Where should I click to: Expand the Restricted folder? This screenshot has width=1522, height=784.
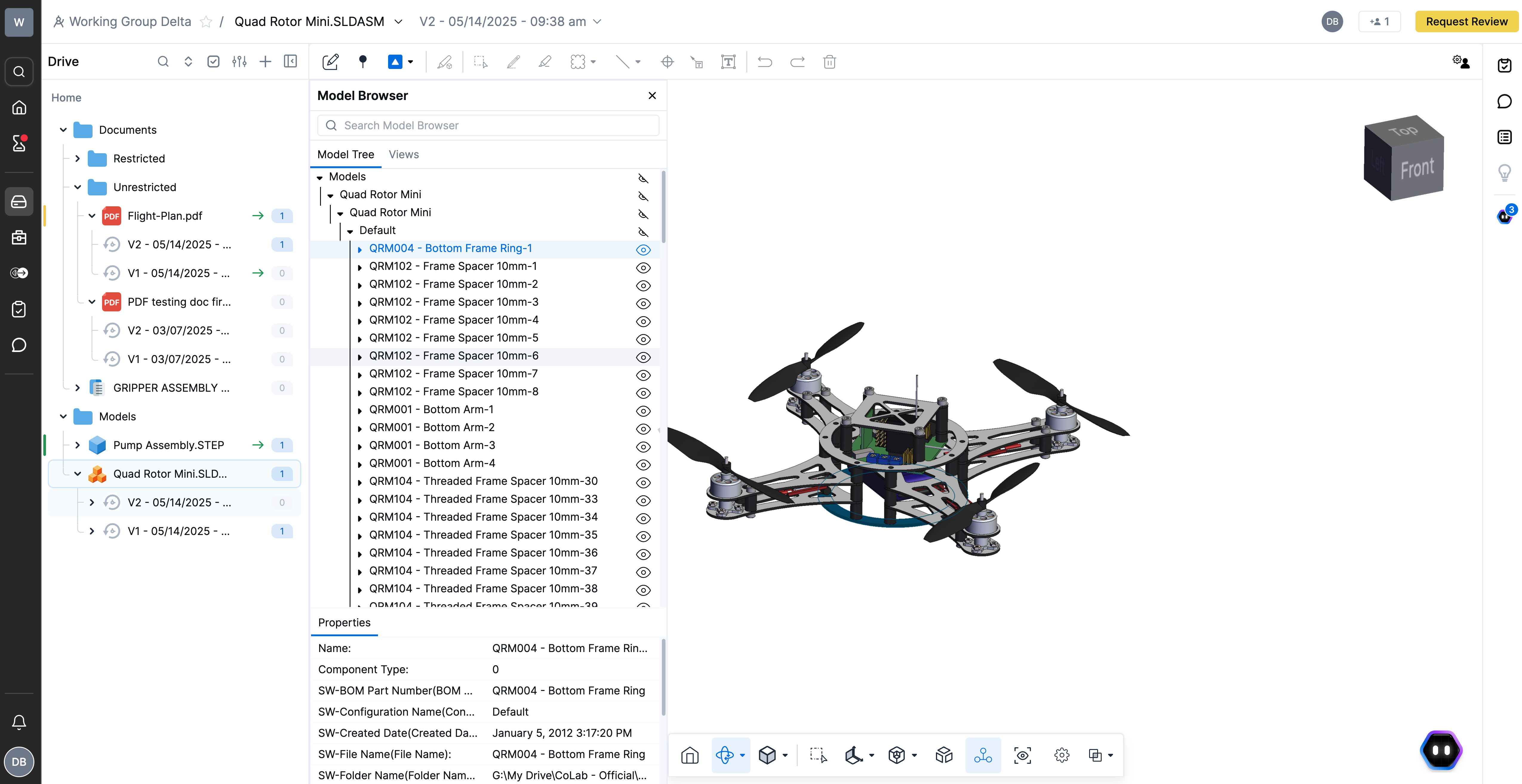[77, 158]
